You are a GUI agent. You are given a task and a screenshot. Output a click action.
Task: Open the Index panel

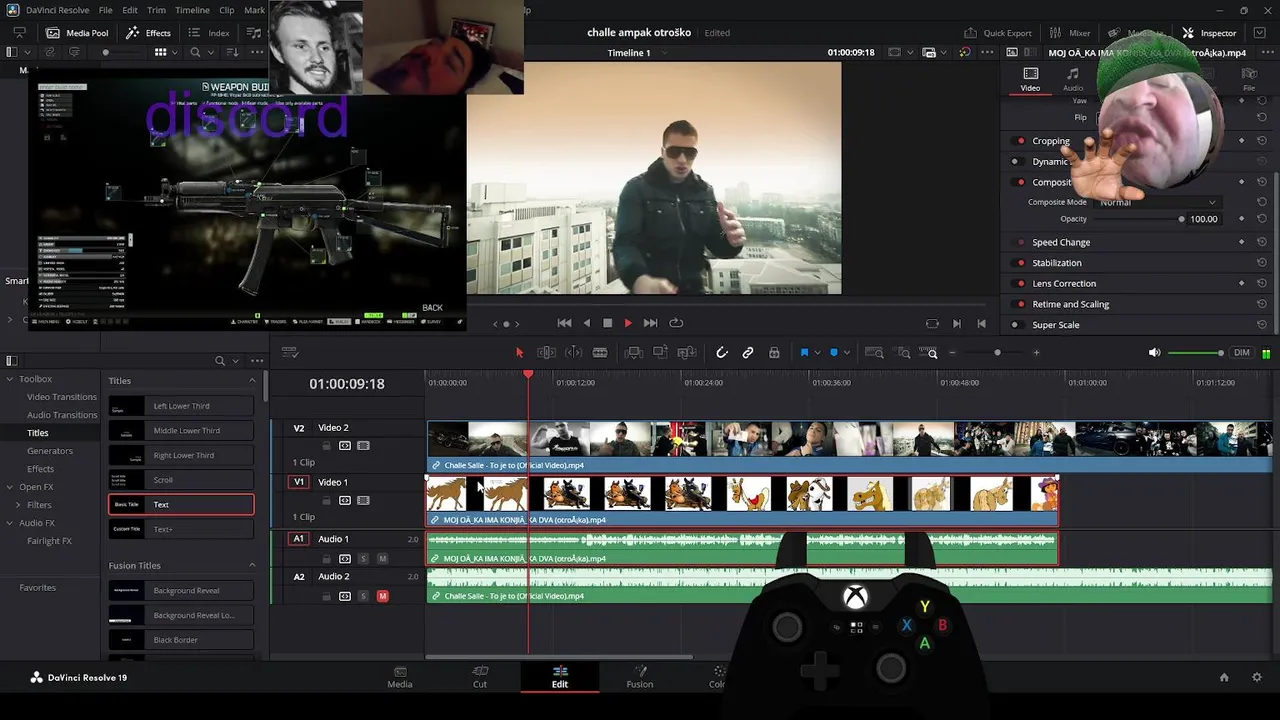(x=210, y=33)
